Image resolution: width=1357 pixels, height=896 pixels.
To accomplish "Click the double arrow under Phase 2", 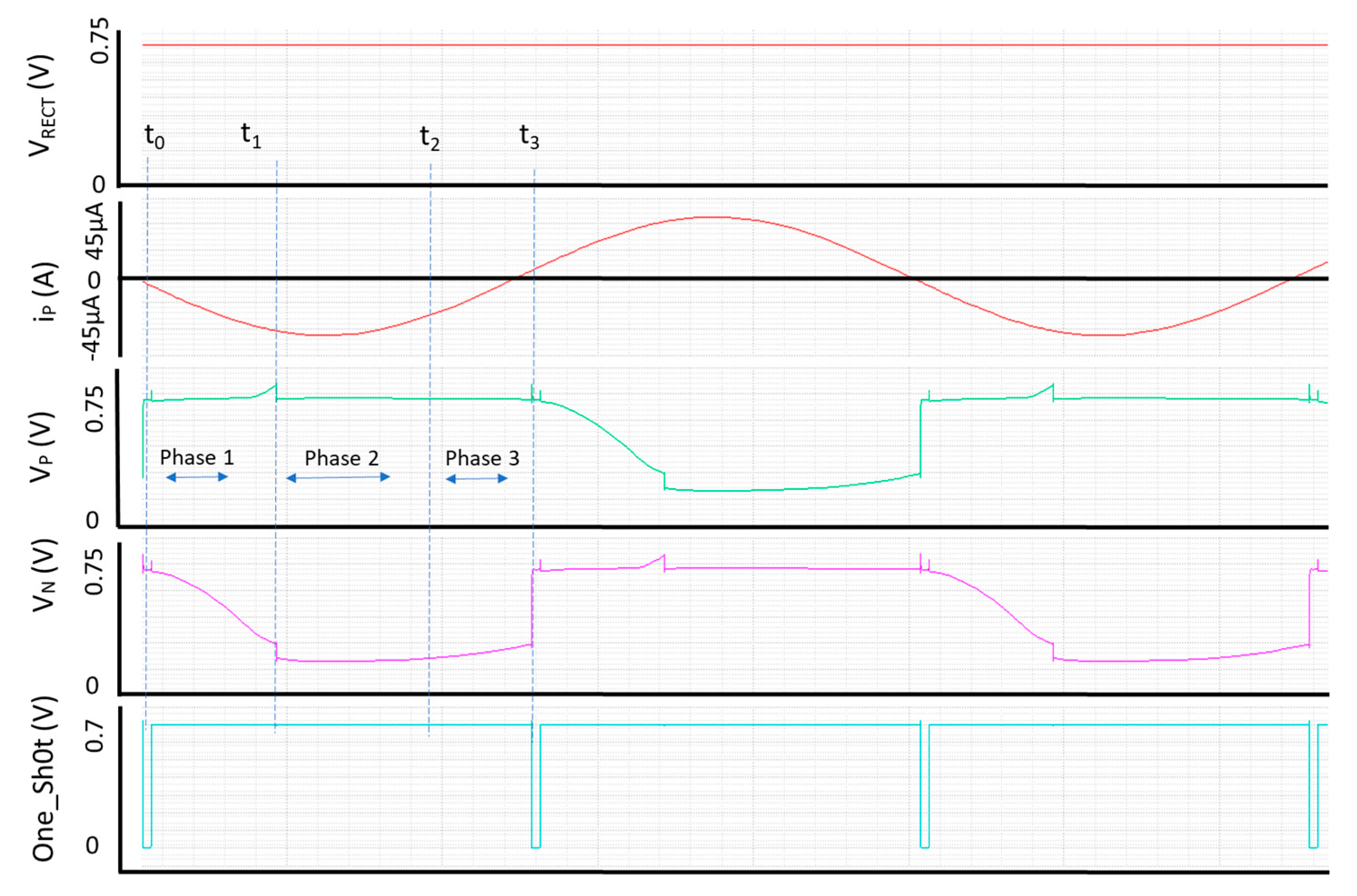I will pos(338,477).
